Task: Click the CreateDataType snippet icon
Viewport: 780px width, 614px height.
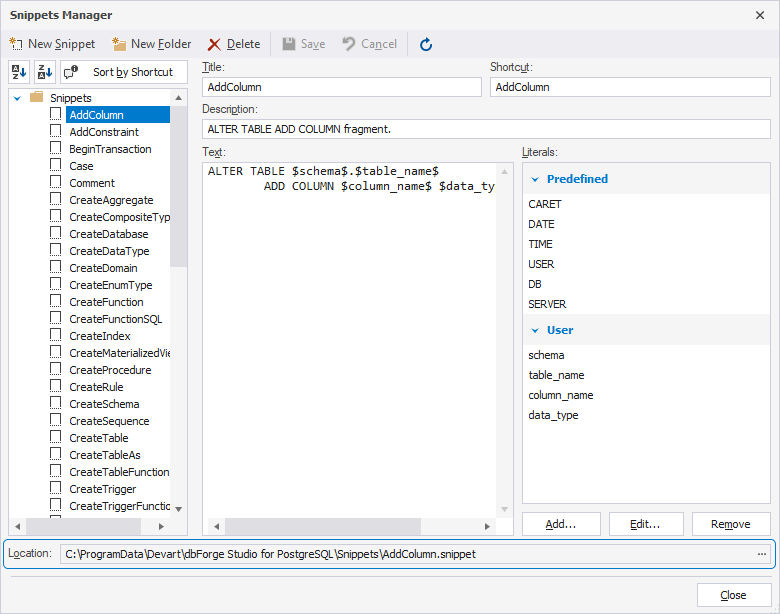Action: pyautogui.click(x=56, y=250)
